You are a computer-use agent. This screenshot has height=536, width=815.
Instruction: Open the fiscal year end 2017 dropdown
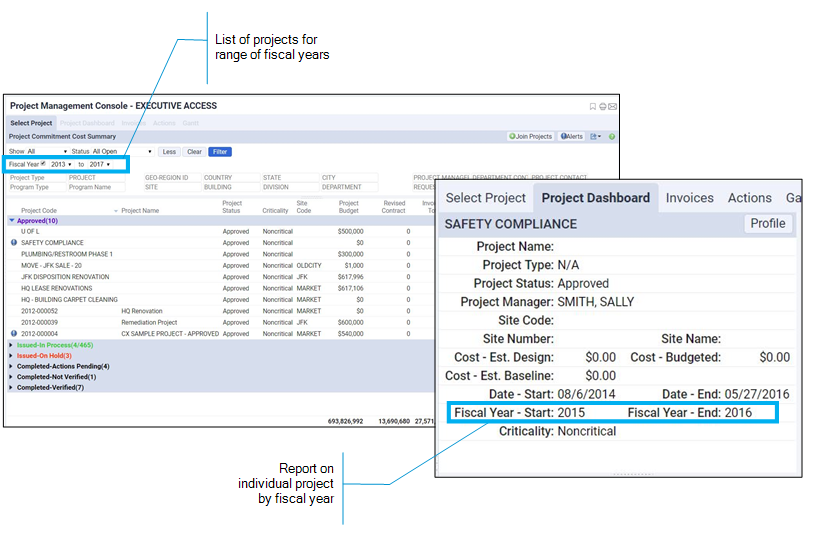[x=100, y=164]
